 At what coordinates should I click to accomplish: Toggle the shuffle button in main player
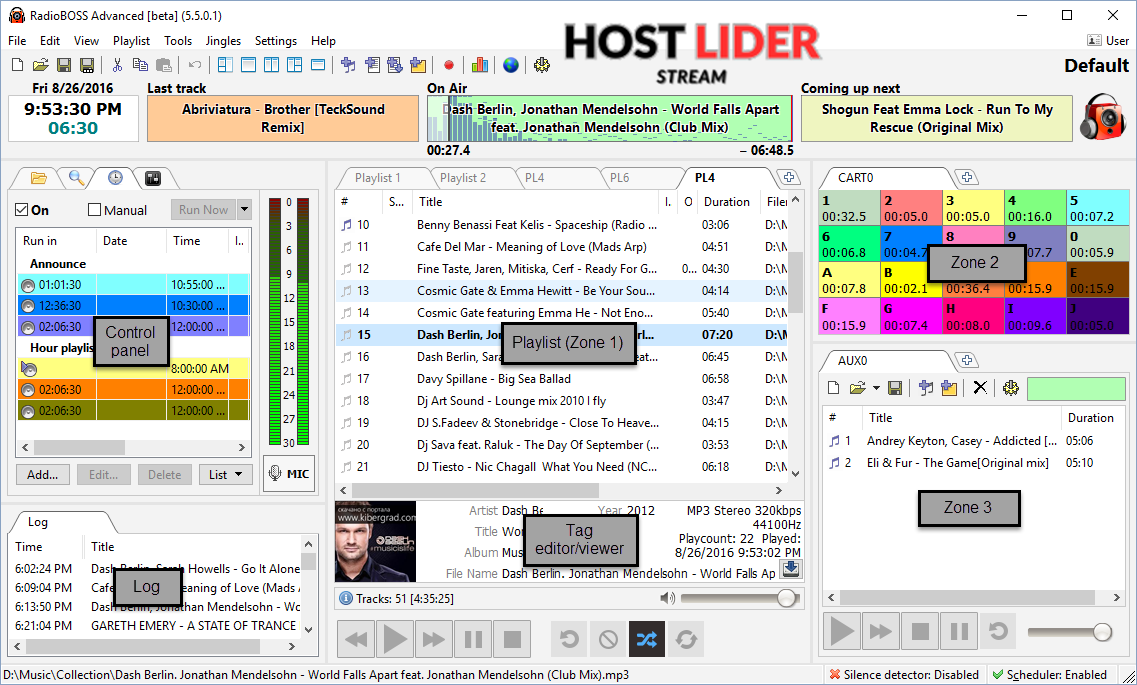click(x=646, y=639)
